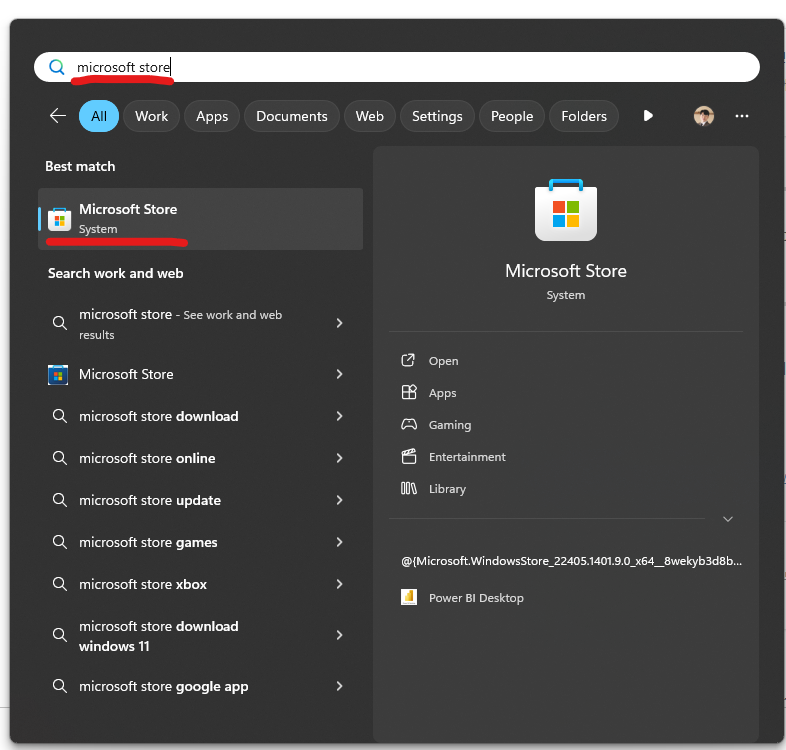
Task: Click magnifier beside 'microsoft store online'
Action: (60, 458)
